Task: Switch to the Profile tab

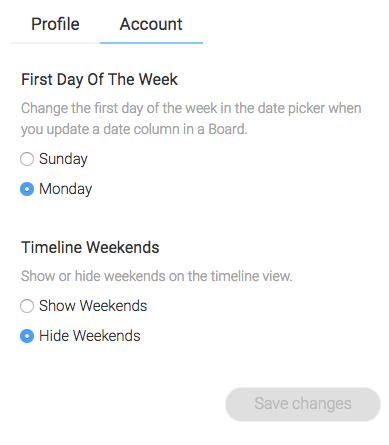Action: (x=55, y=24)
